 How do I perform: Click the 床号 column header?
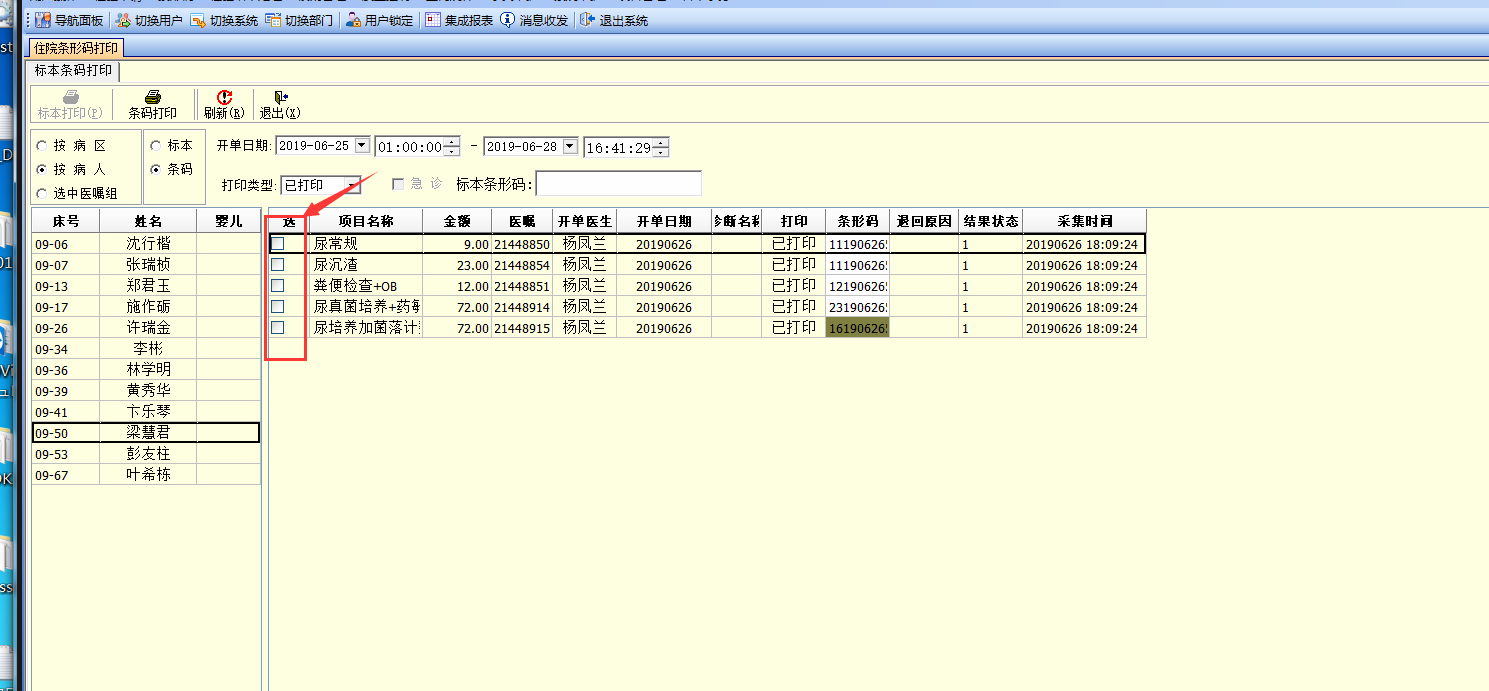[x=66, y=221]
